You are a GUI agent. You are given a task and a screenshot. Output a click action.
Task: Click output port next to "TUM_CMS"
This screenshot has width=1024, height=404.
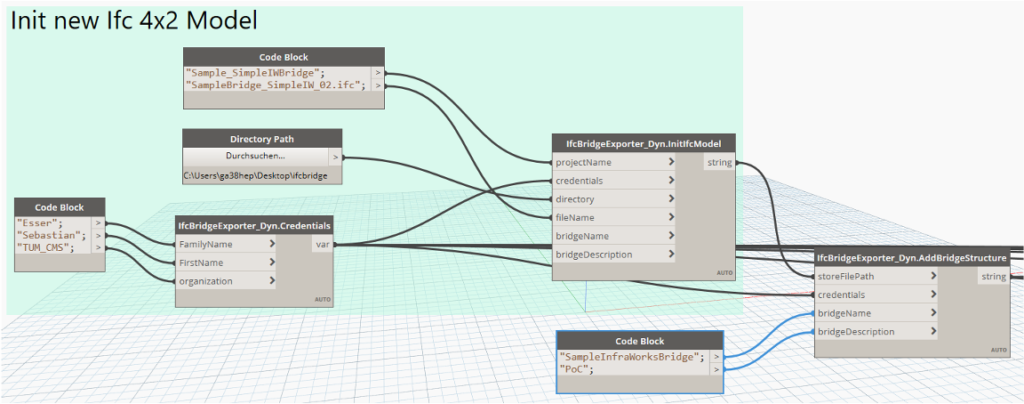(99, 247)
